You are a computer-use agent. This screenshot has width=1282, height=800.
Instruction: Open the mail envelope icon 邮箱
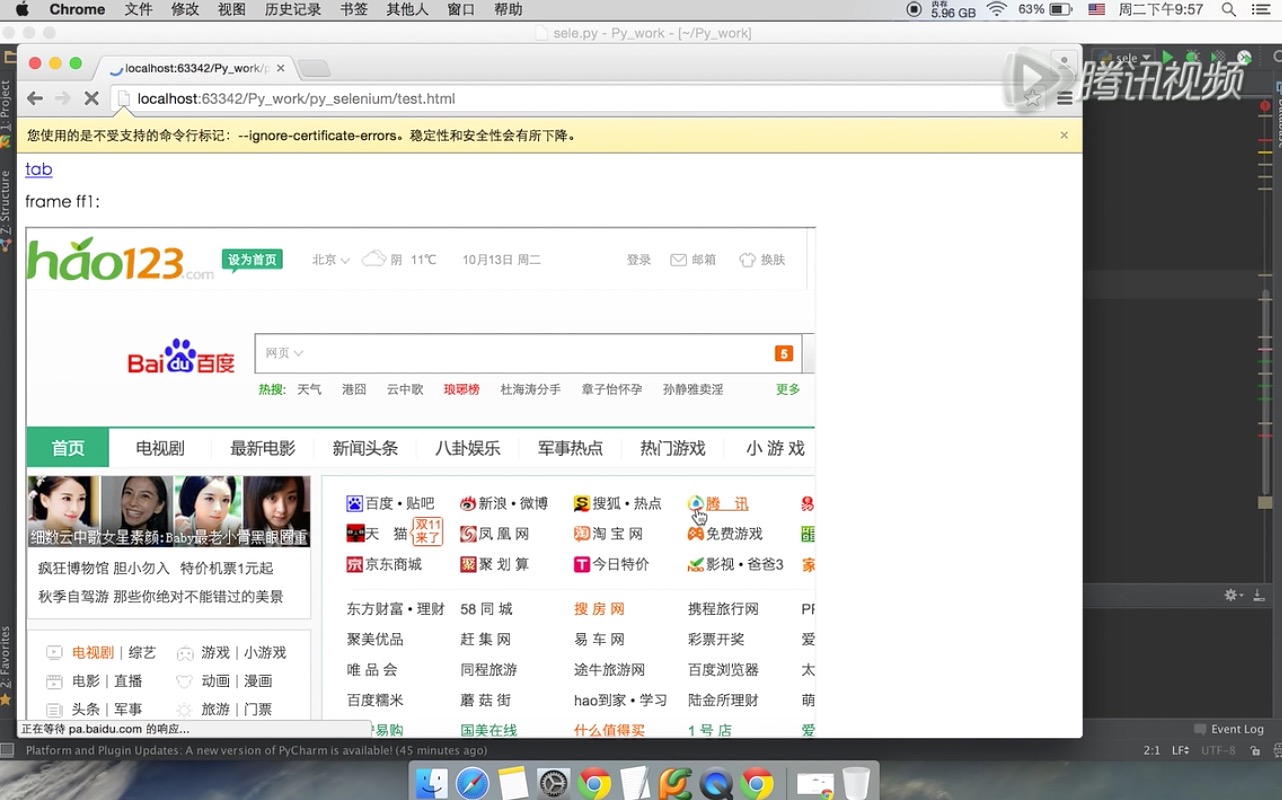[x=678, y=260]
